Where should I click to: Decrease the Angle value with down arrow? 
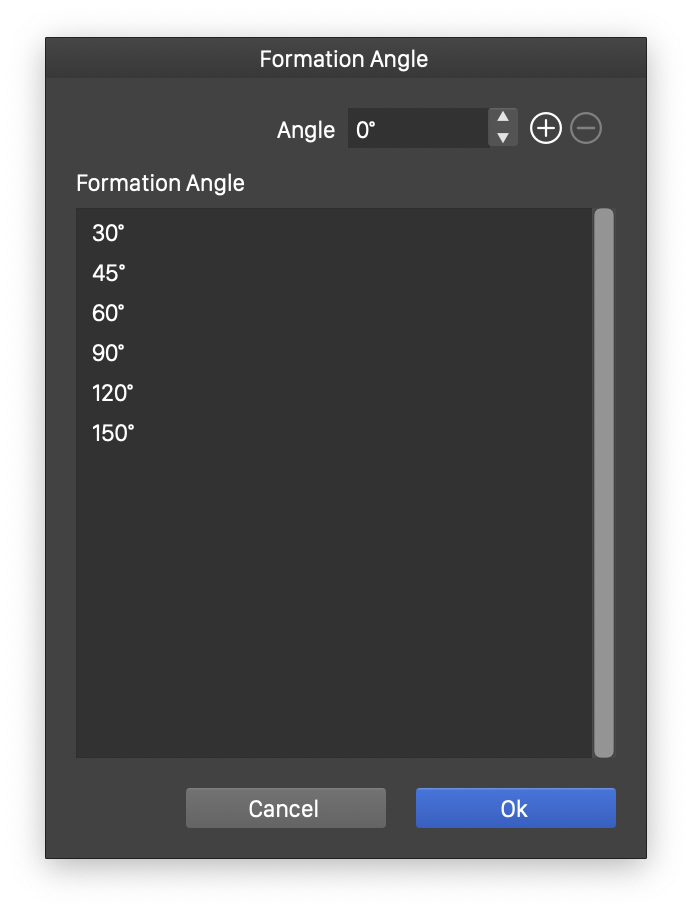pyautogui.click(x=503, y=138)
